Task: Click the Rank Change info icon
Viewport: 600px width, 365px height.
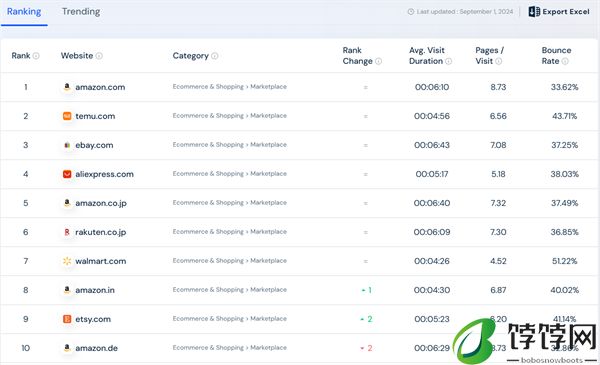Action: (x=378, y=61)
